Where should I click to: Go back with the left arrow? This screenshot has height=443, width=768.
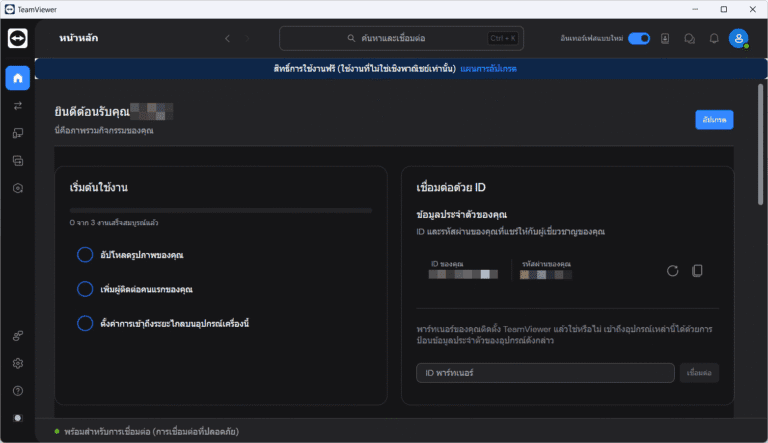[x=227, y=38]
